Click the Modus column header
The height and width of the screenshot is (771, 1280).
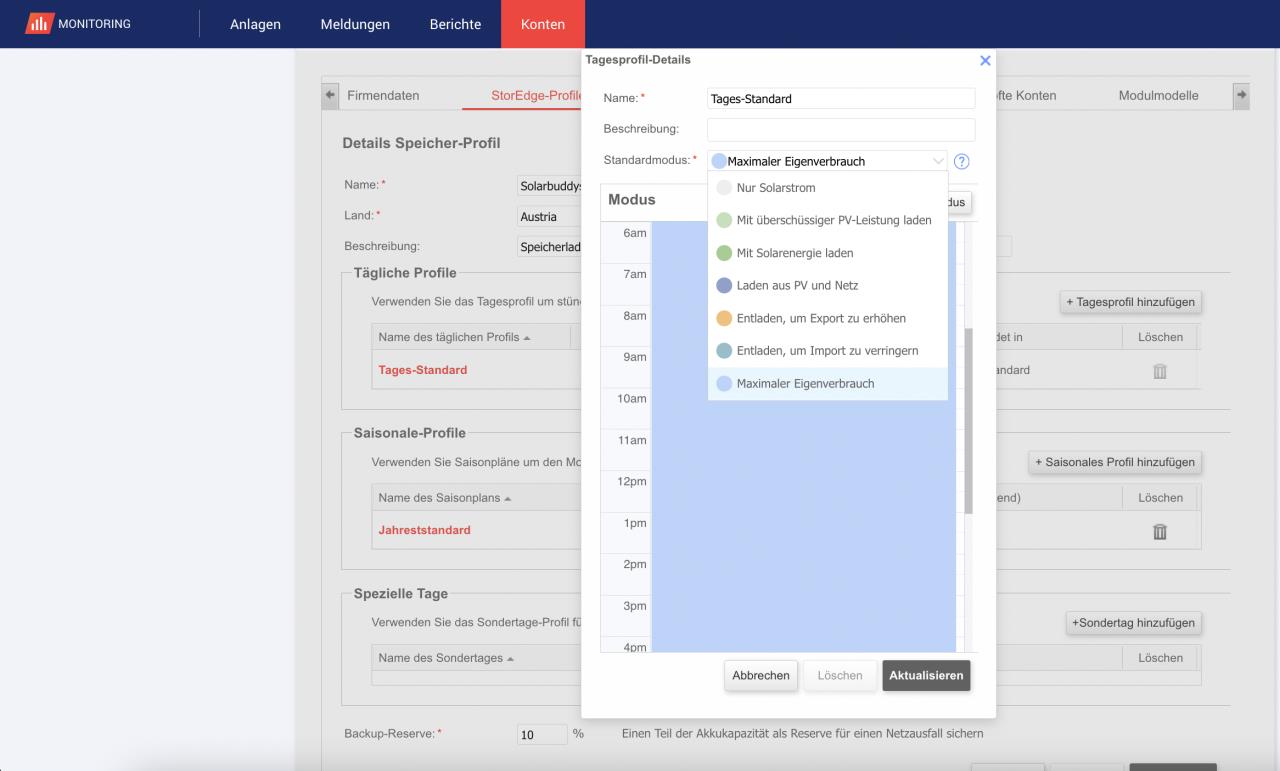tap(632, 200)
